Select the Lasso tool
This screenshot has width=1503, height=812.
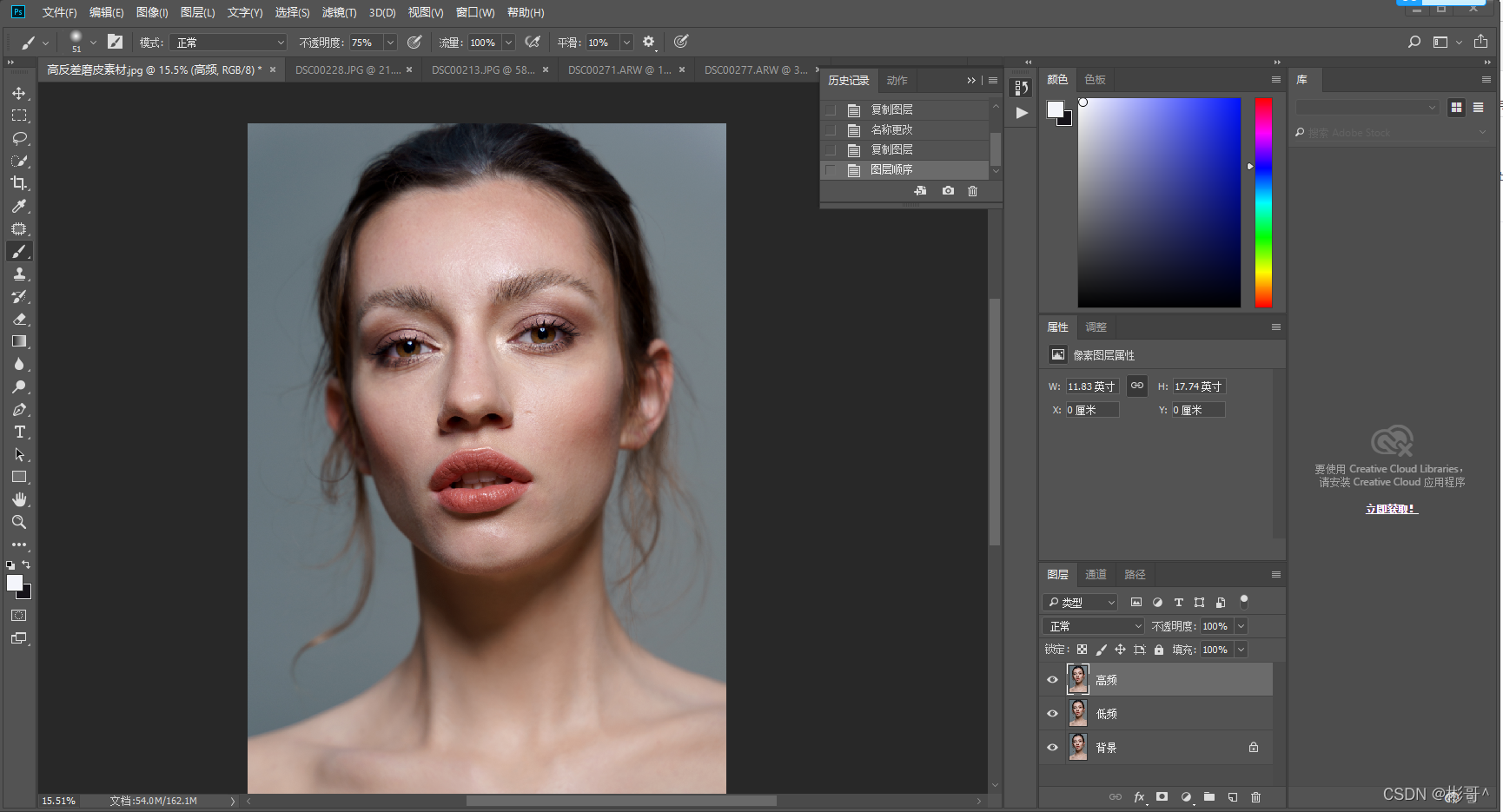point(18,138)
